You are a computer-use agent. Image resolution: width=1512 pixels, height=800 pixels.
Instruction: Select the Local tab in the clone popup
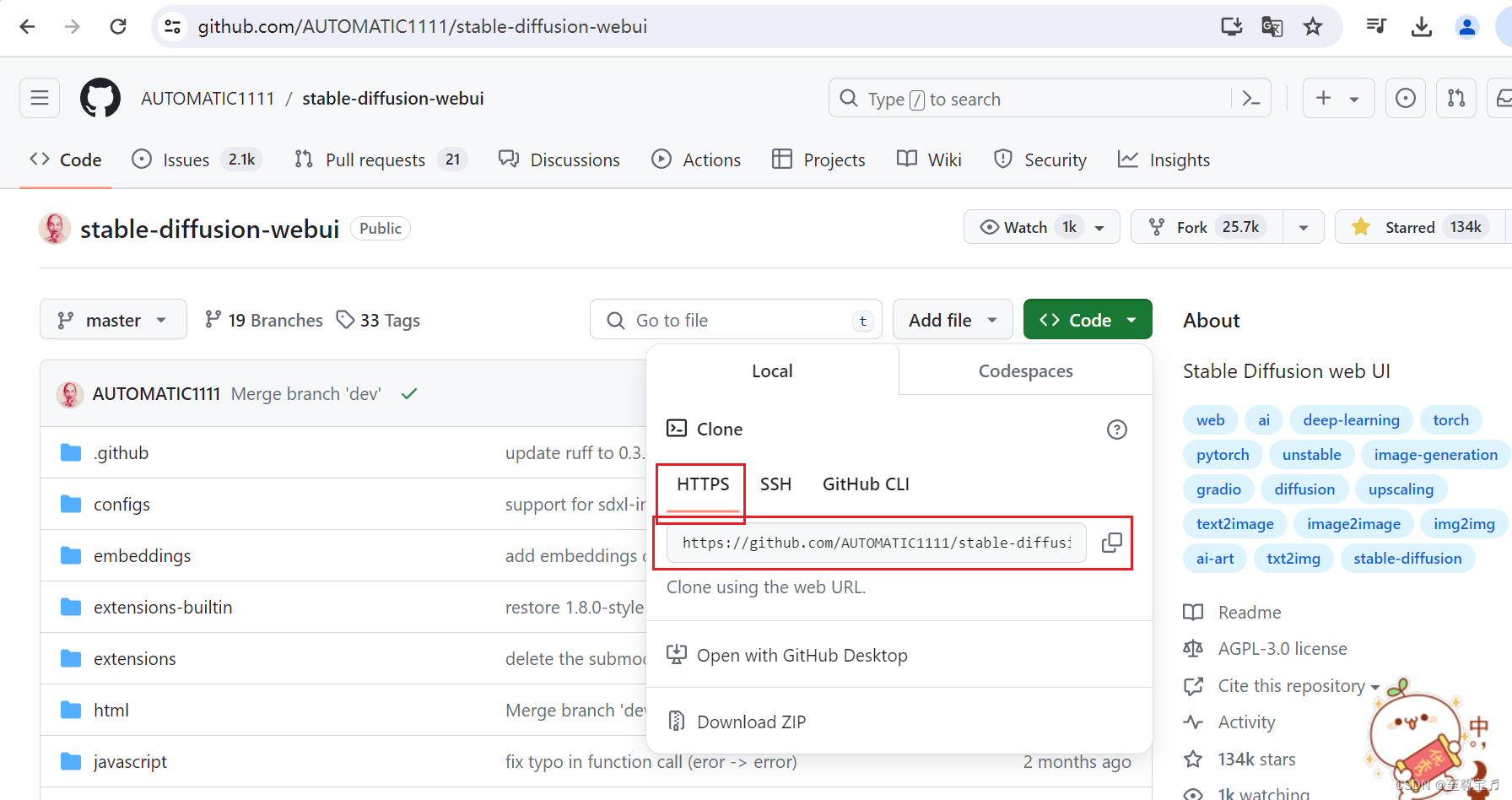pos(772,370)
